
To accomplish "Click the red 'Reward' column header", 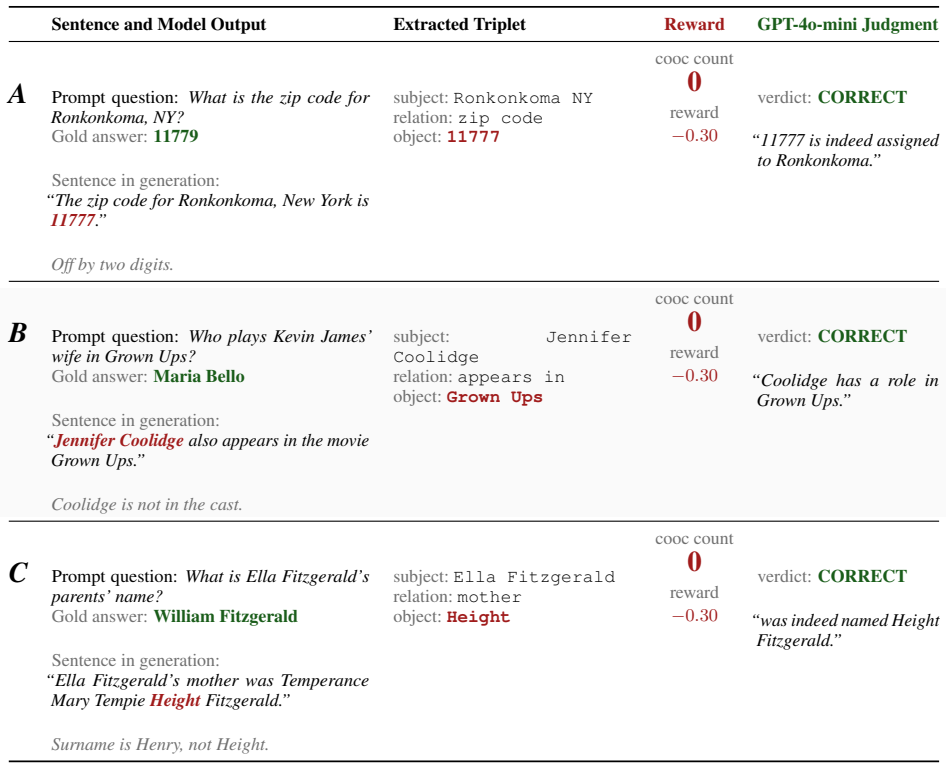I will click(x=694, y=25).
